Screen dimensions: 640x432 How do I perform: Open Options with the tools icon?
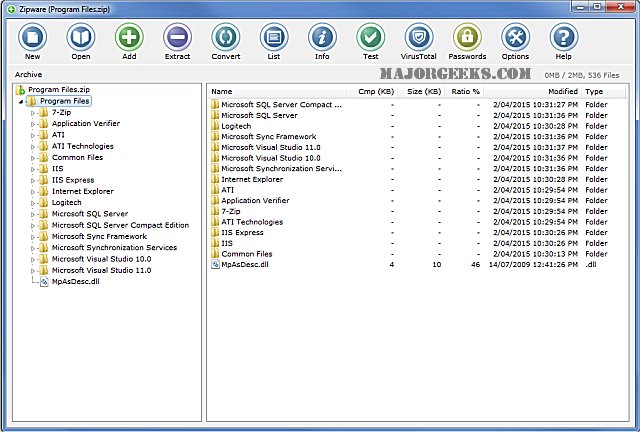click(x=516, y=38)
